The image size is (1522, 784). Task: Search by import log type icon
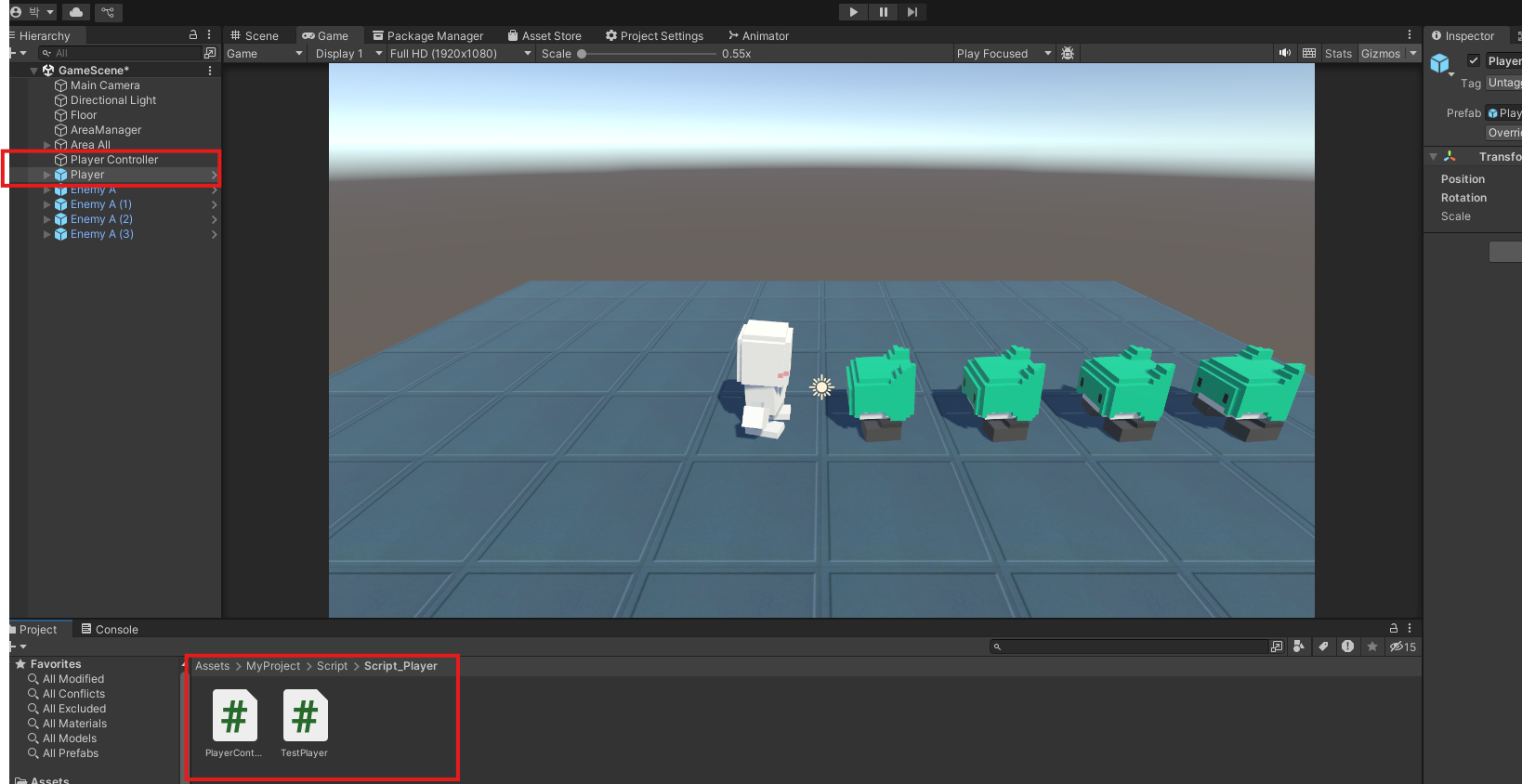click(1347, 647)
